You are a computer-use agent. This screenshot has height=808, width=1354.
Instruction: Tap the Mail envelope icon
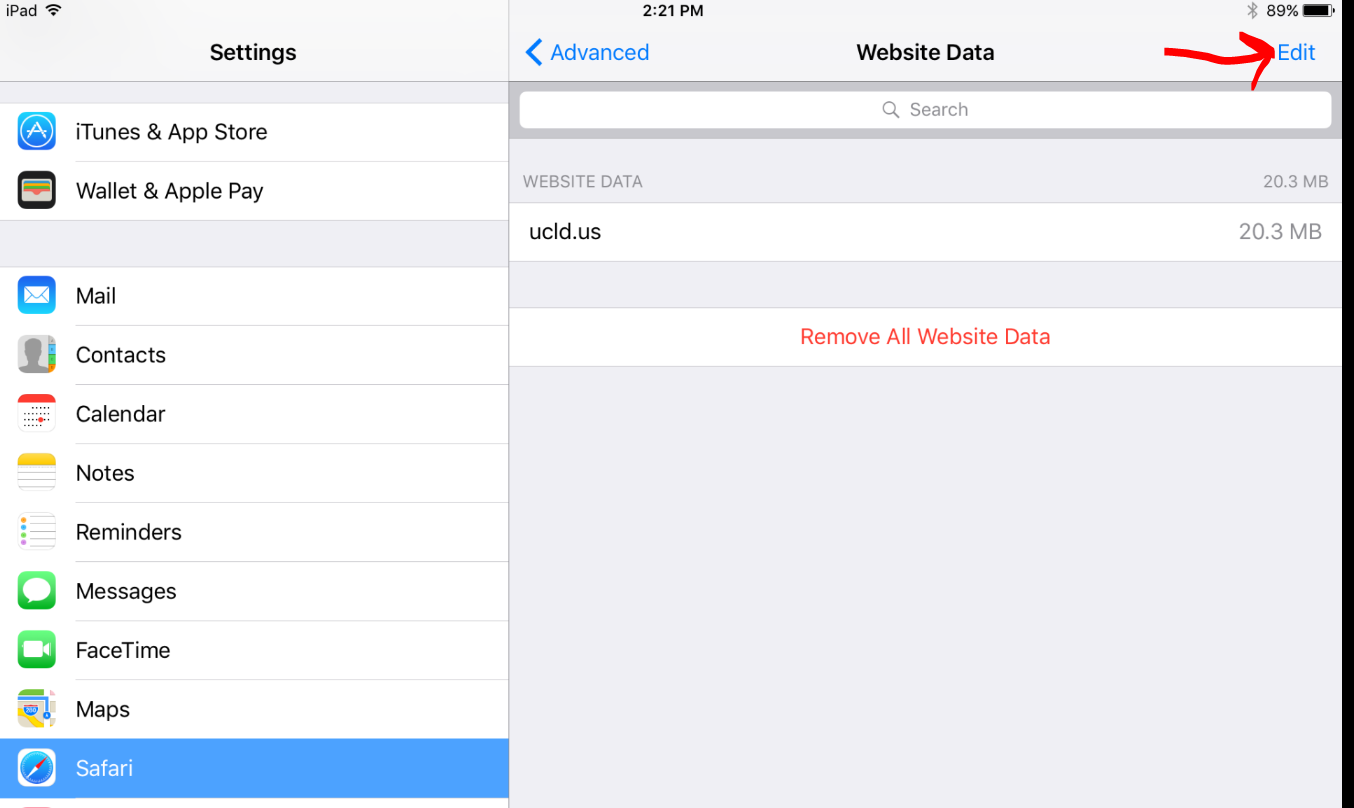coord(37,296)
